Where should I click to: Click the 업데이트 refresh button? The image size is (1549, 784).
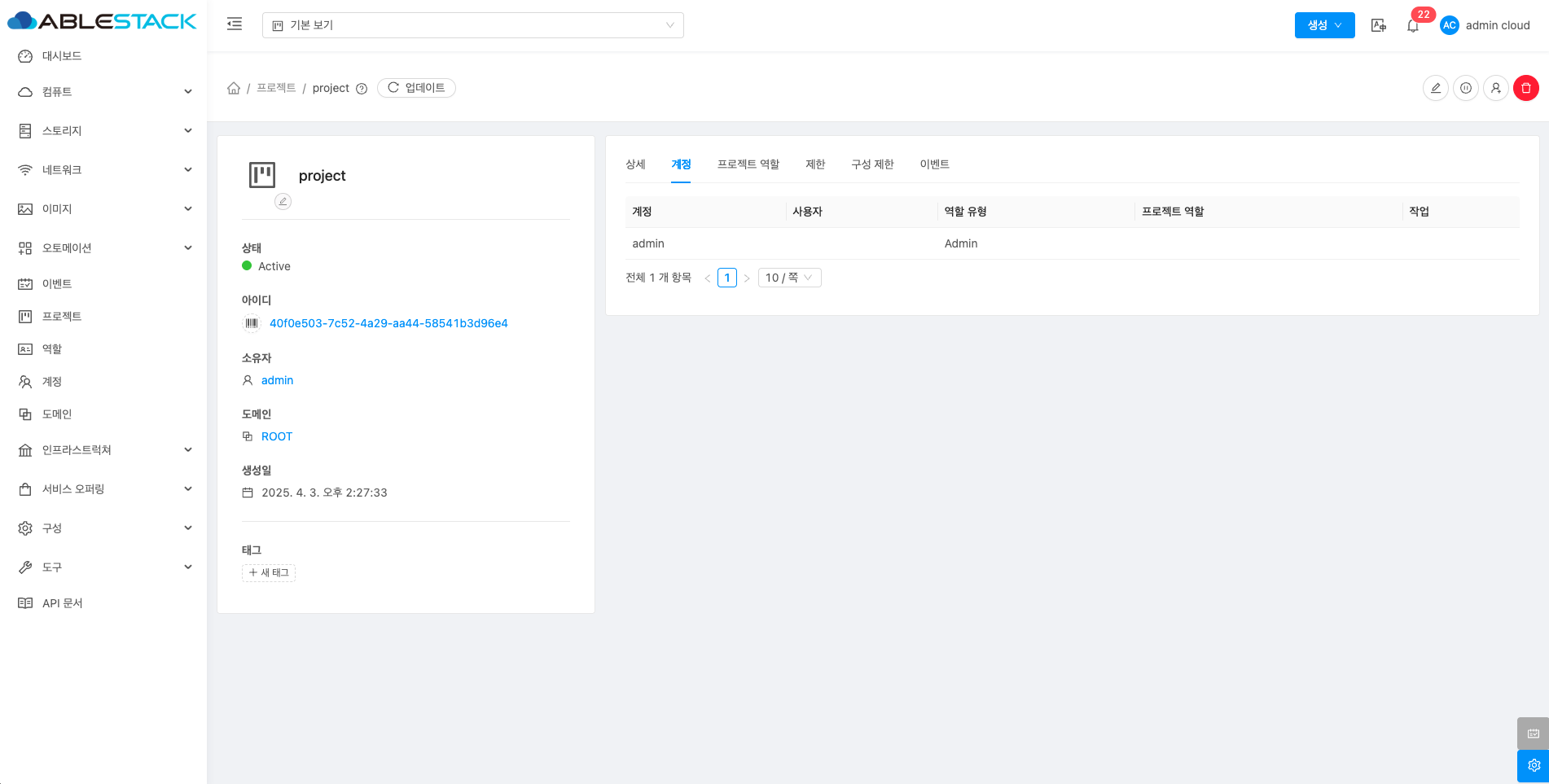click(416, 88)
